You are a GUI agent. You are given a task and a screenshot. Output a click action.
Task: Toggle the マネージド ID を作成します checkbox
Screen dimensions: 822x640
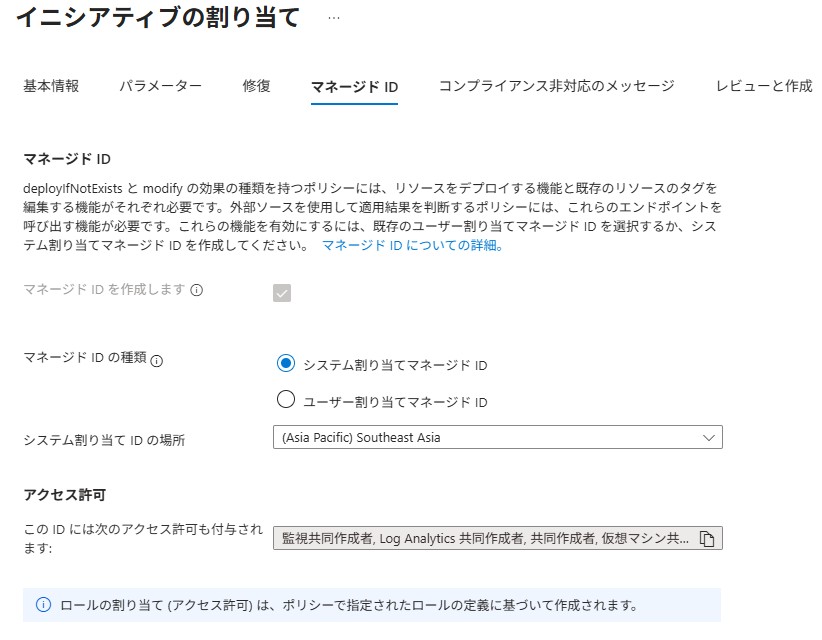282,293
